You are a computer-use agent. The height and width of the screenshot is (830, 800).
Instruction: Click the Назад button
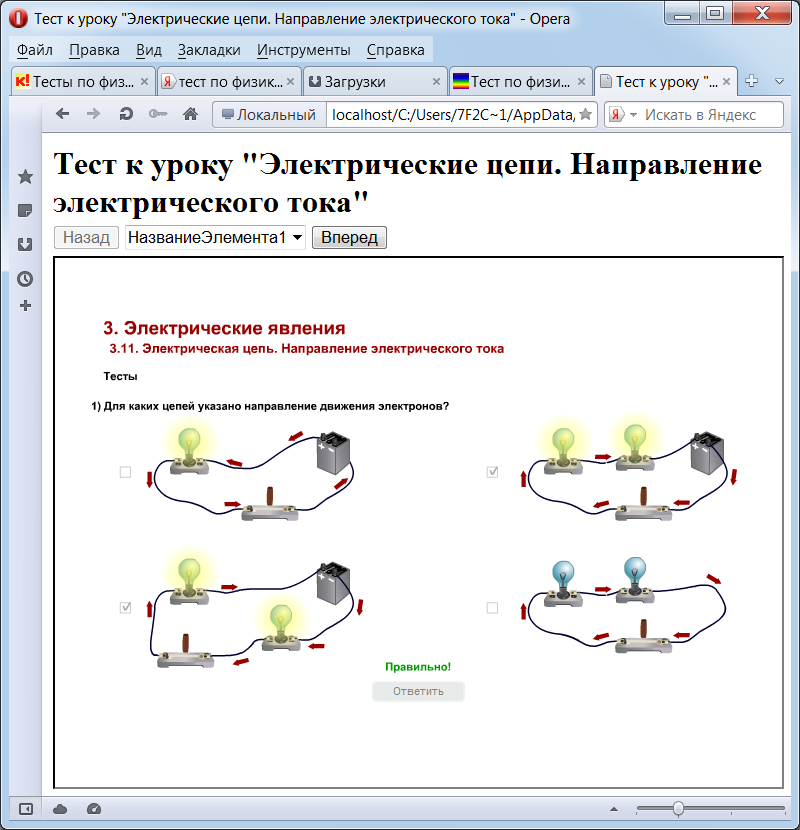coord(86,237)
